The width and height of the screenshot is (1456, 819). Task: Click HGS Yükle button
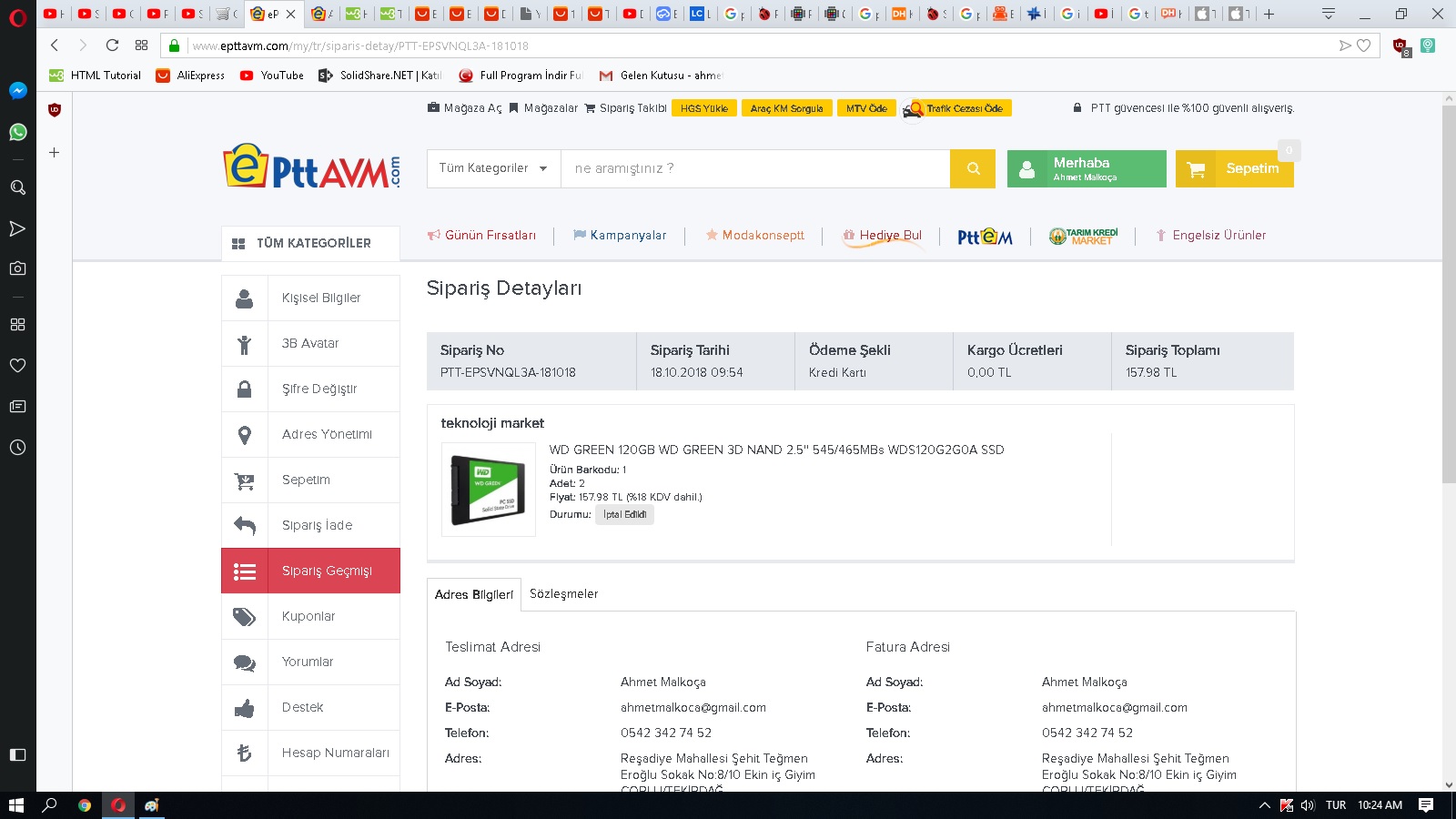(x=704, y=108)
